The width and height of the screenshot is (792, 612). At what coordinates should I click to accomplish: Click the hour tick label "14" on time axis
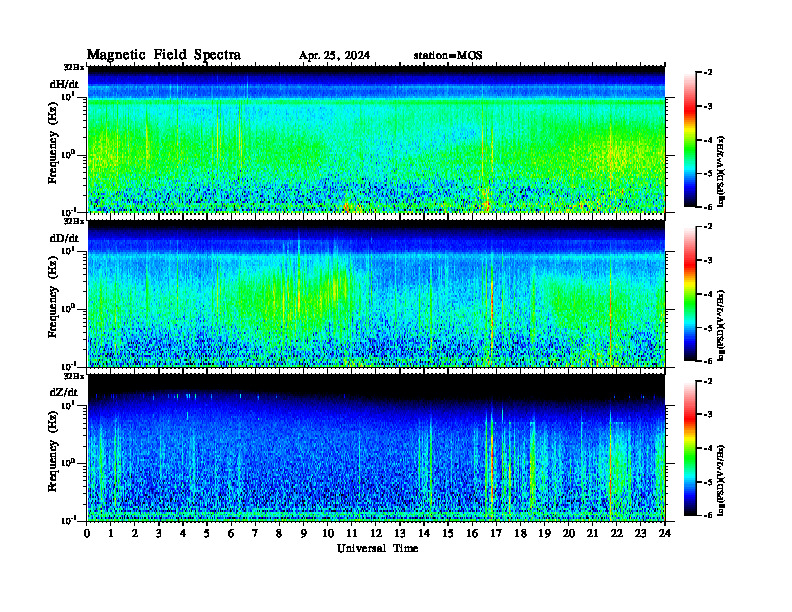point(424,534)
